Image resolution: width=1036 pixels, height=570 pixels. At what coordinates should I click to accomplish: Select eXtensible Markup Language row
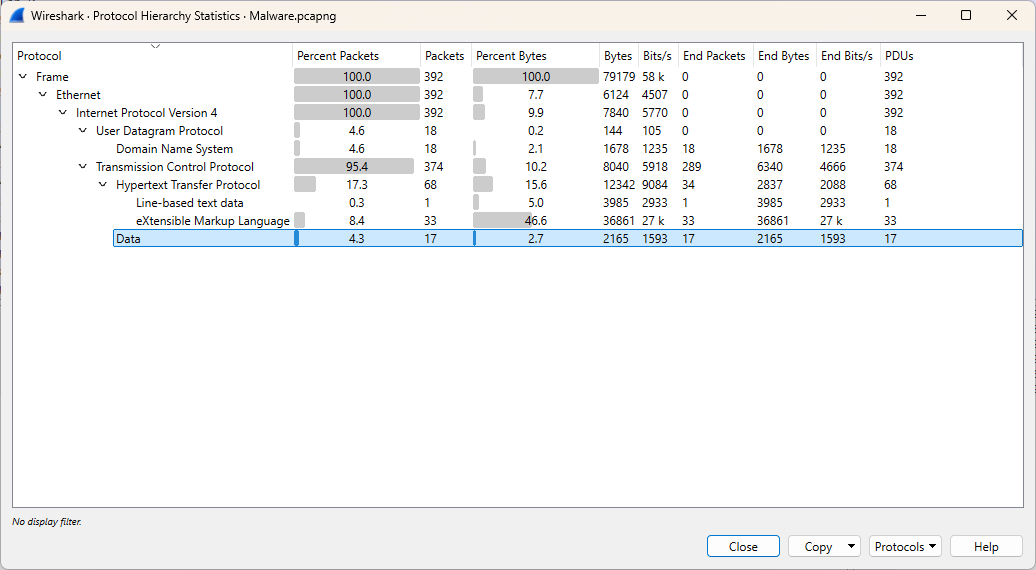[x=518, y=221]
